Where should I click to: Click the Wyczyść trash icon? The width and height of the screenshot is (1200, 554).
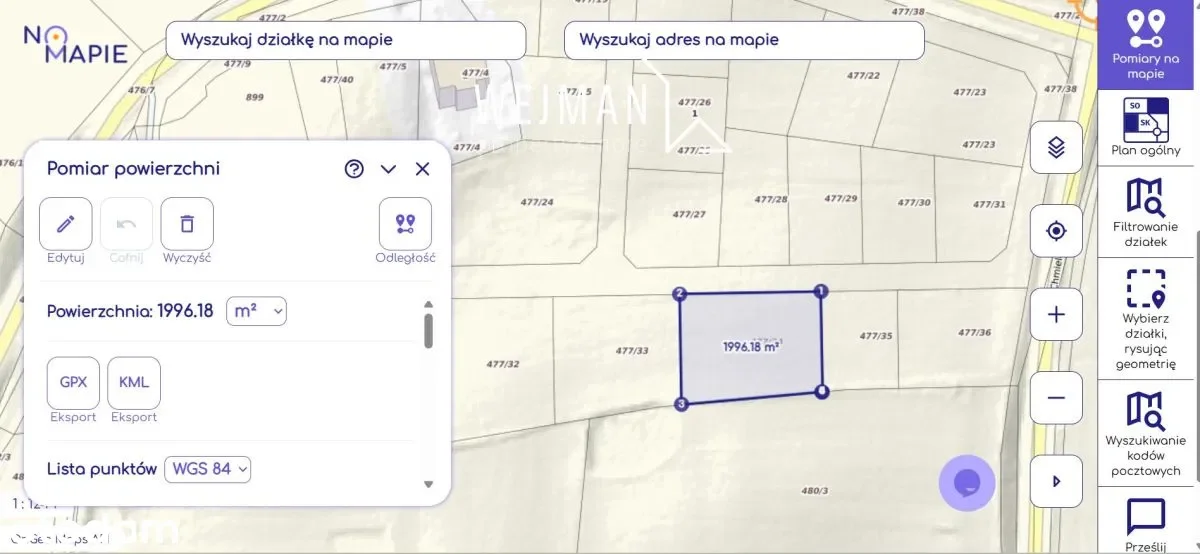coord(187,224)
